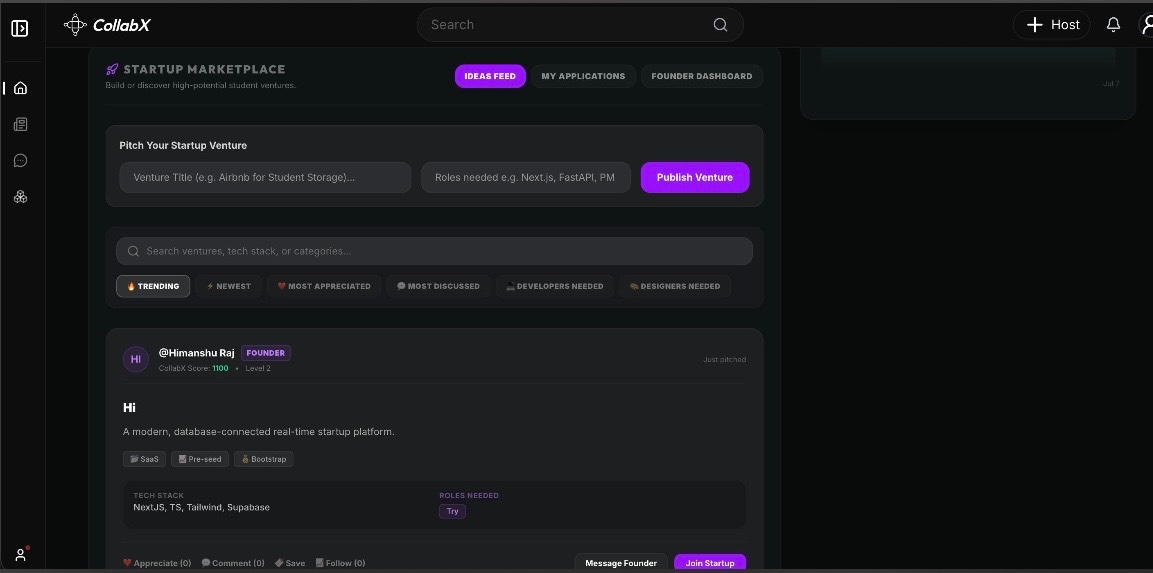Open notifications bell icon
Viewport: 1153px width, 573px height.
tap(1113, 25)
